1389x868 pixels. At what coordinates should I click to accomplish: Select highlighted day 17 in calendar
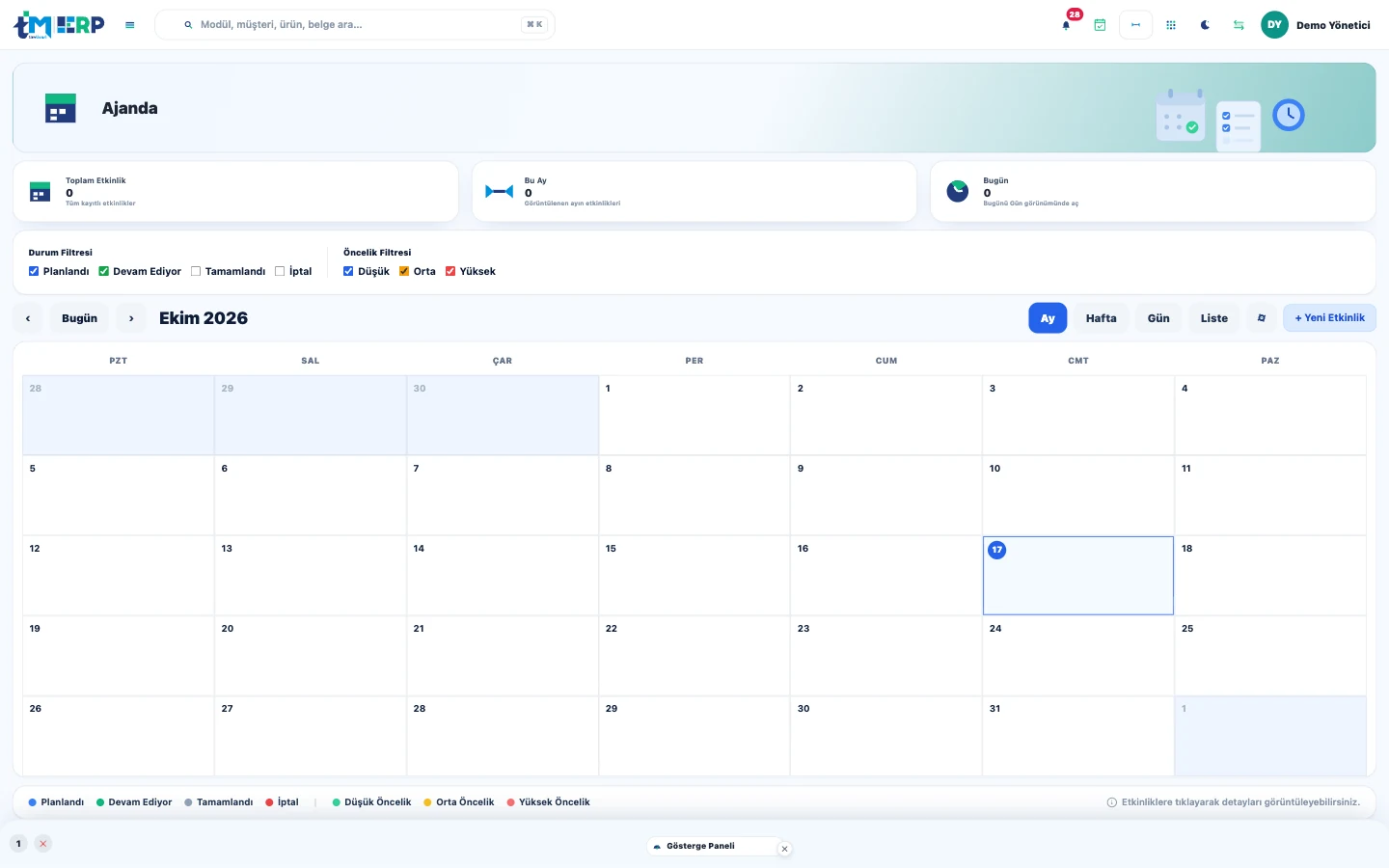1078,576
